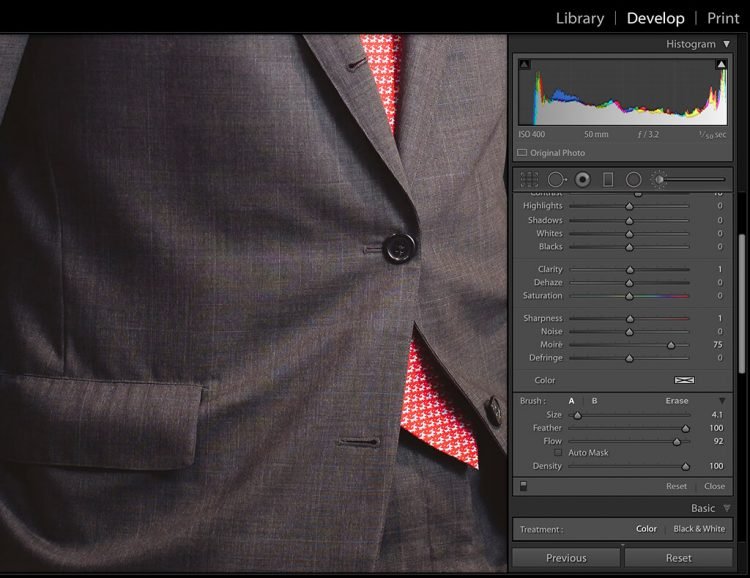Click the Shadows slider handle
The image size is (750, 578).
629,221
